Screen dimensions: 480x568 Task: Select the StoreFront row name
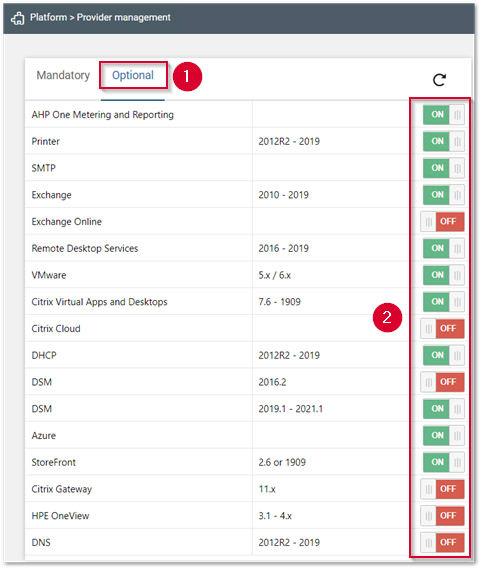coord(54,462)
